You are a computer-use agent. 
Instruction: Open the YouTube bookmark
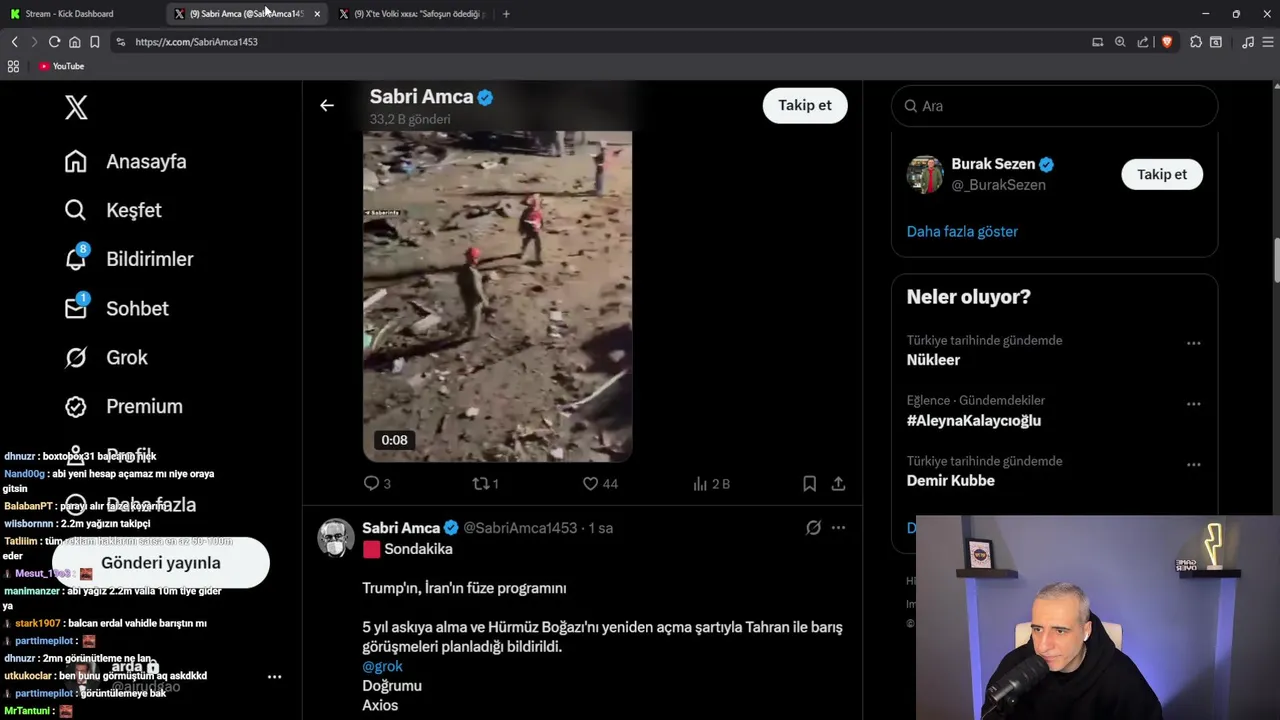click(61, 66)
